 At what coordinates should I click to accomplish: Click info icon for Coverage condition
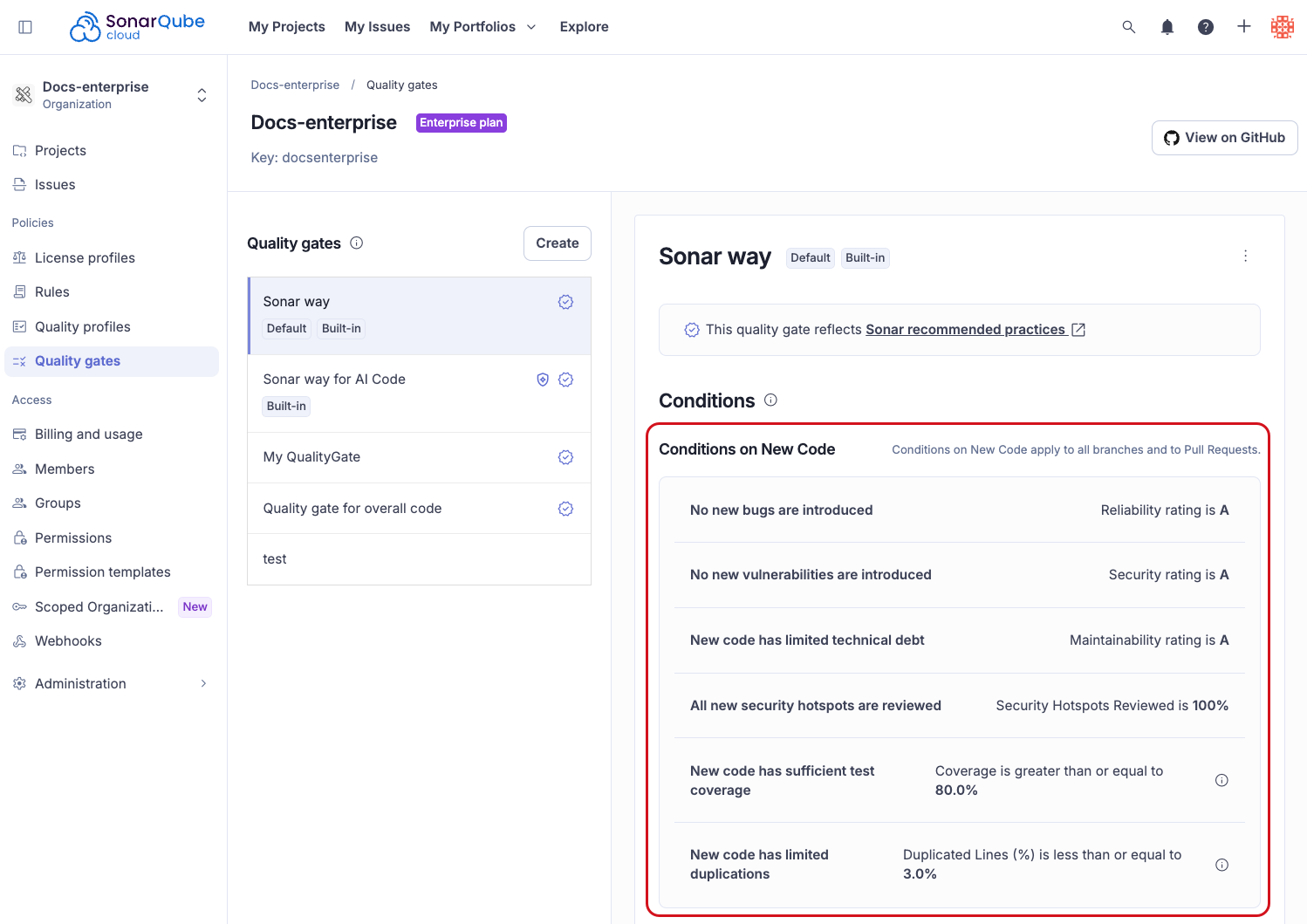[x=1221, y=780]
